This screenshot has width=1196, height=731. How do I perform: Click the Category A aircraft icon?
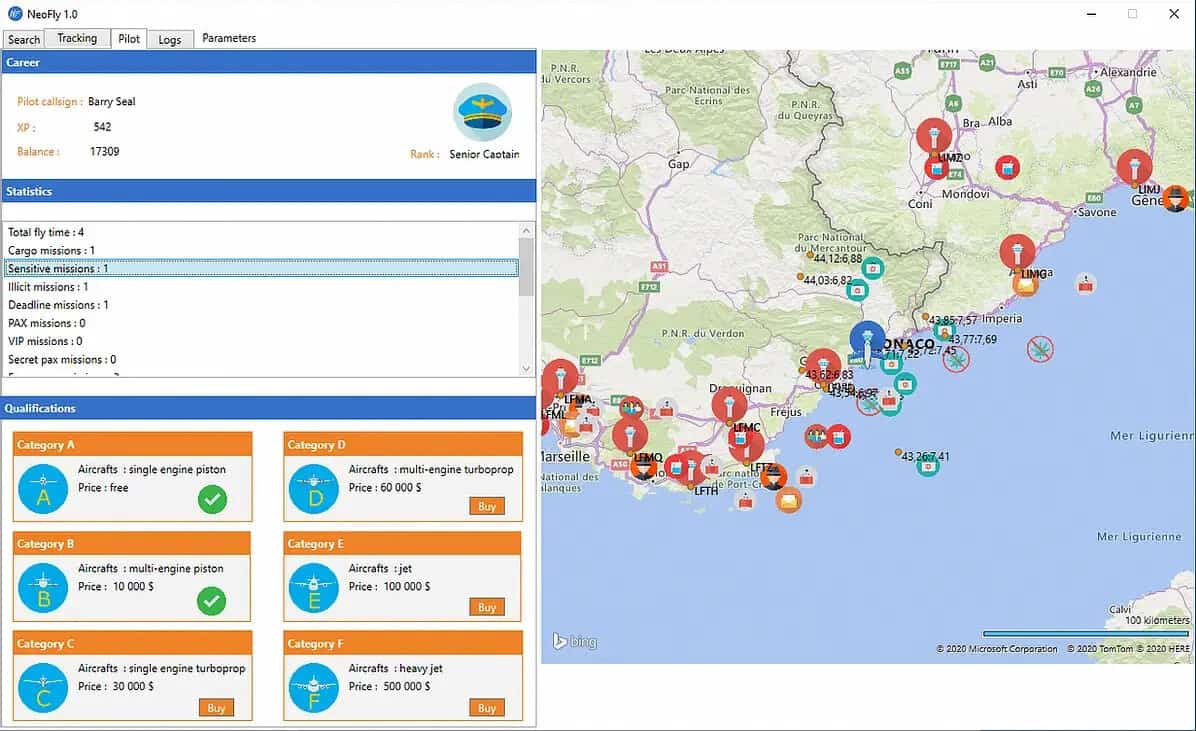click(x=43, y=488)
